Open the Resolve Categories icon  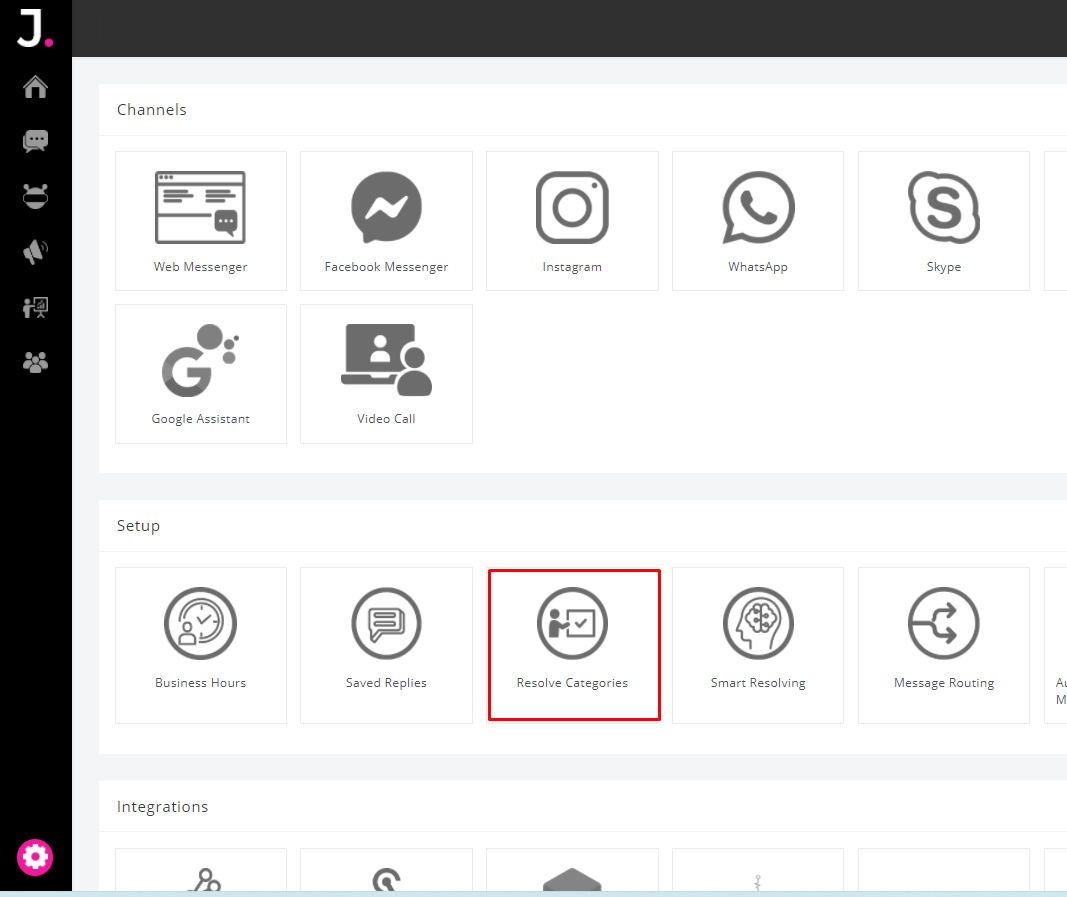(572, 623)
